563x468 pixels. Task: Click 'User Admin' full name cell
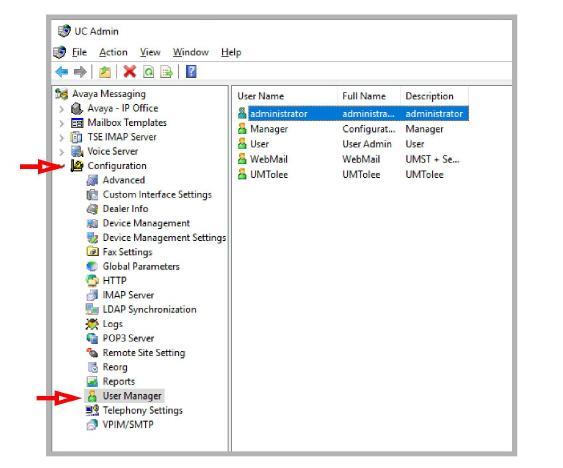click(x=367, y=144)
